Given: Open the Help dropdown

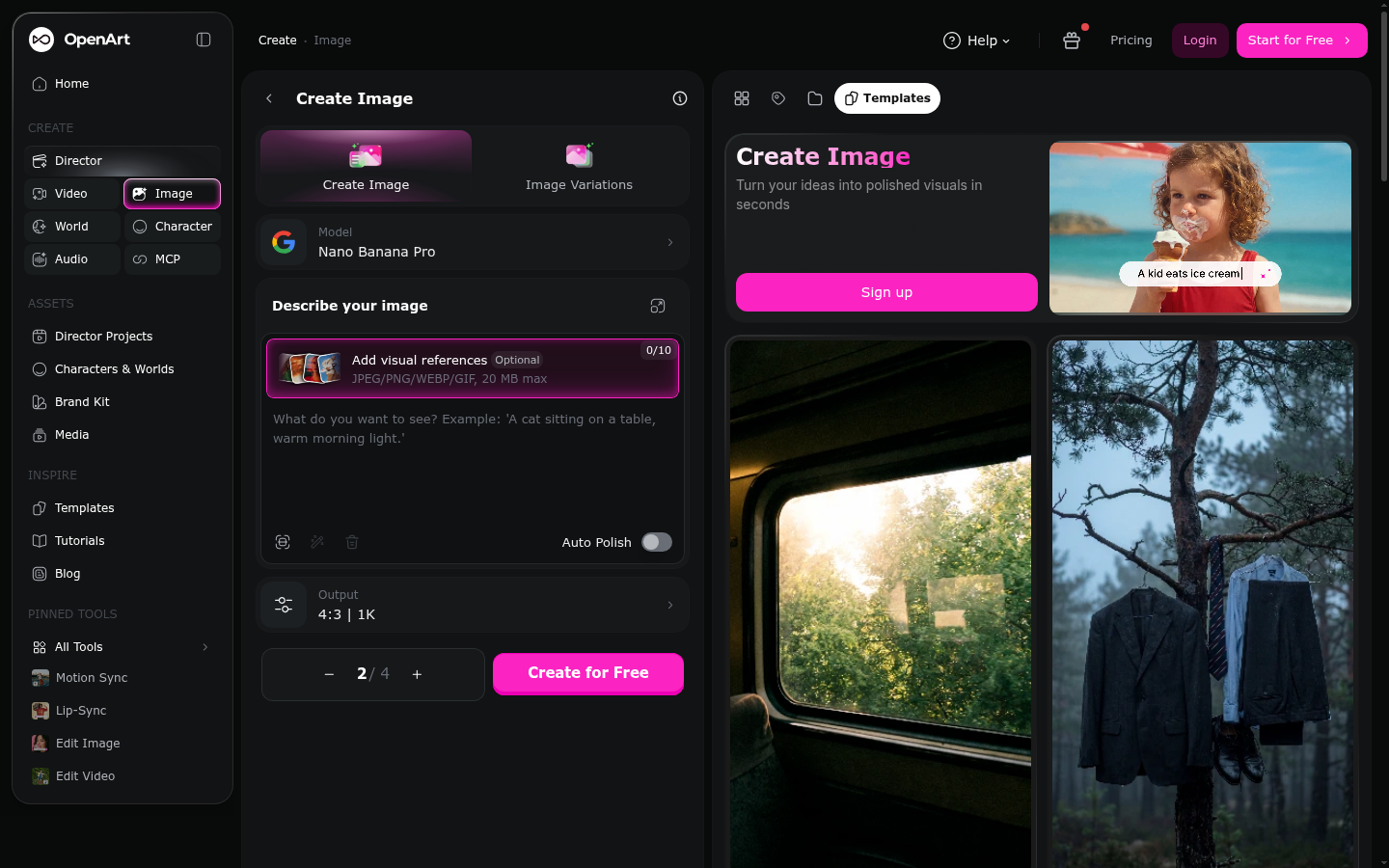Looking at the screenshot, I should [x=976, y=41].
